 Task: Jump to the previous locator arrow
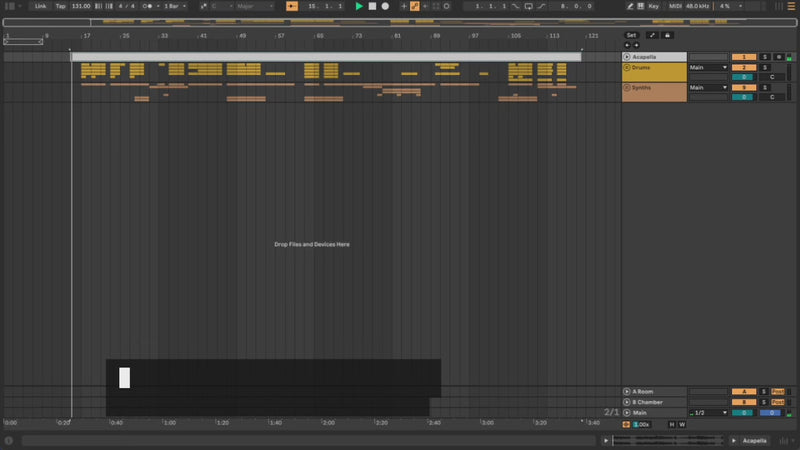628,45
